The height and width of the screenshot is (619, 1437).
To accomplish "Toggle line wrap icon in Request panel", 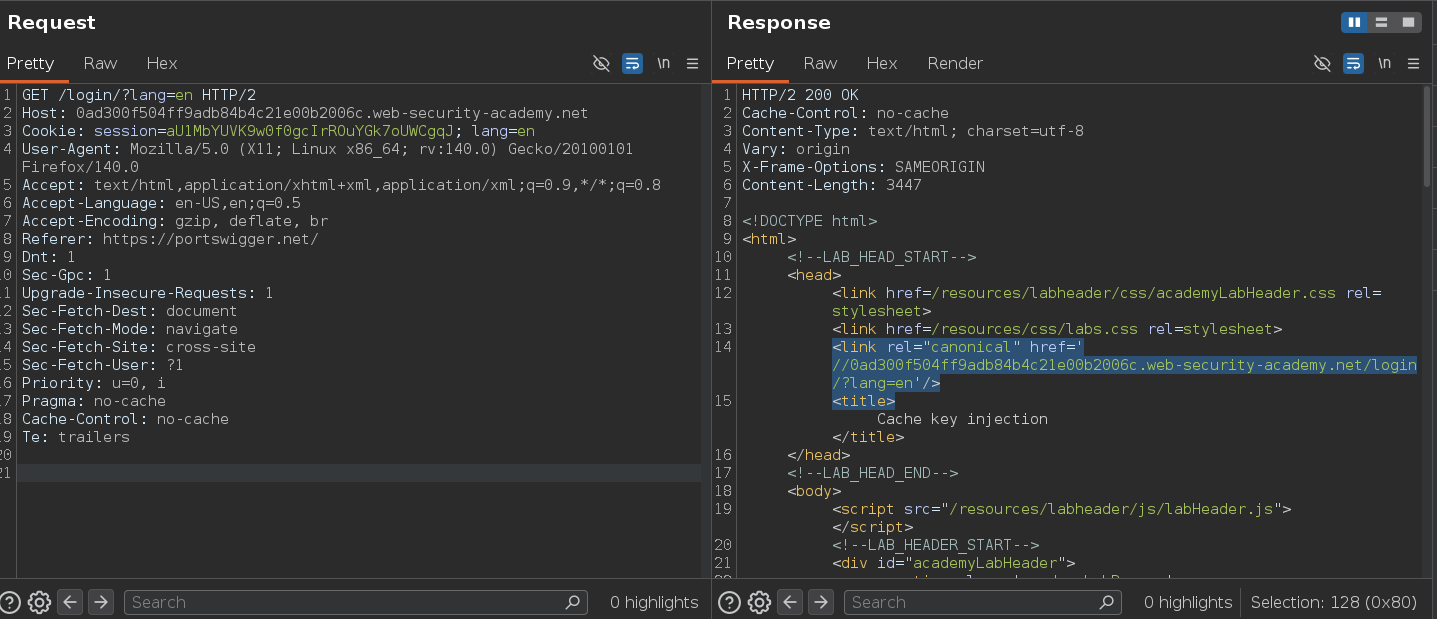I will tap(632, 63).
